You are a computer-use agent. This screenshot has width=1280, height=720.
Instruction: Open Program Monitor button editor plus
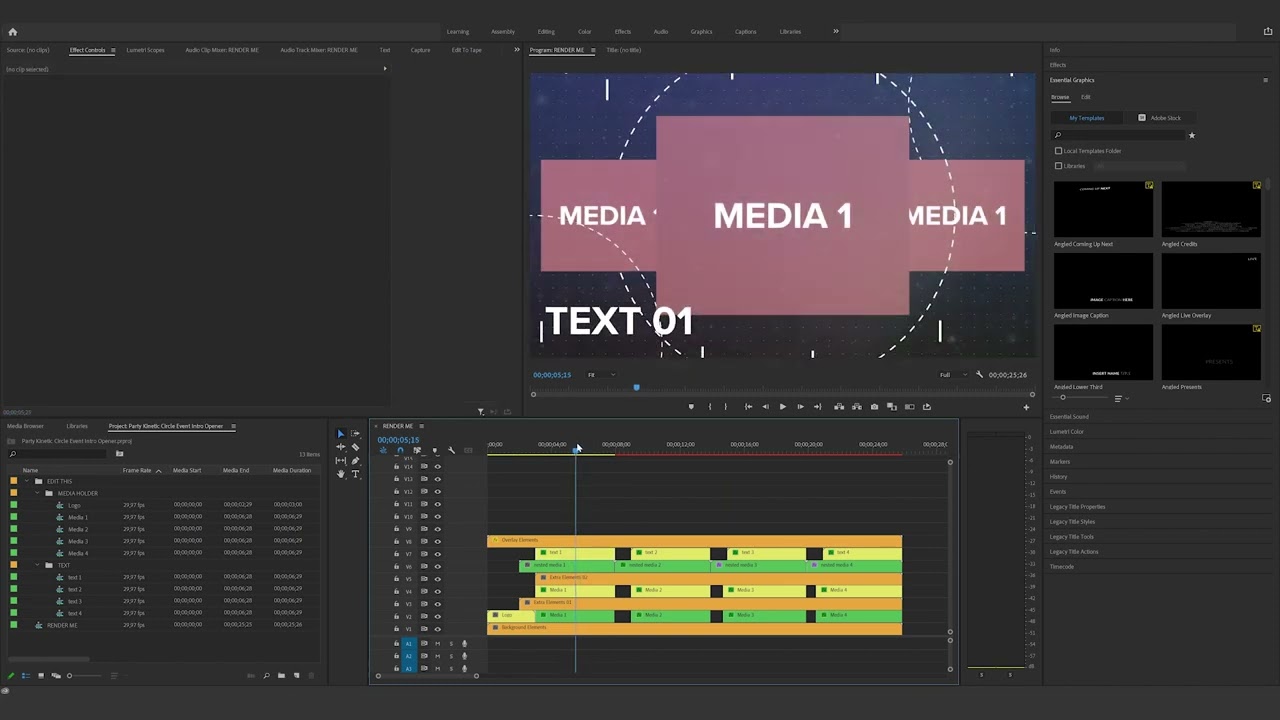tap(1025, 407)
